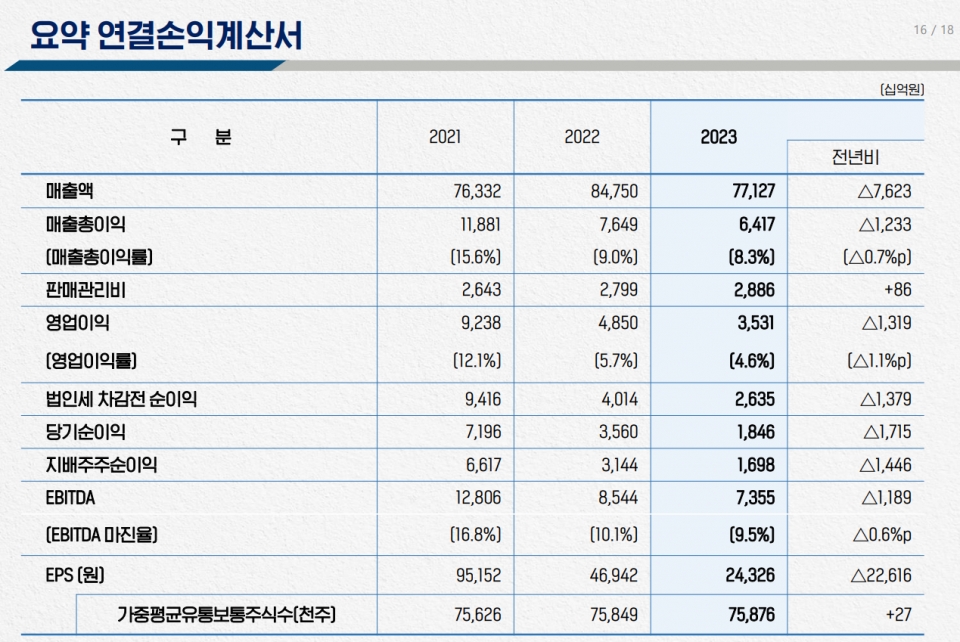Screen dimensions: 960x642
Task: Select the 매출액 row label
Action: coord(74,191)
